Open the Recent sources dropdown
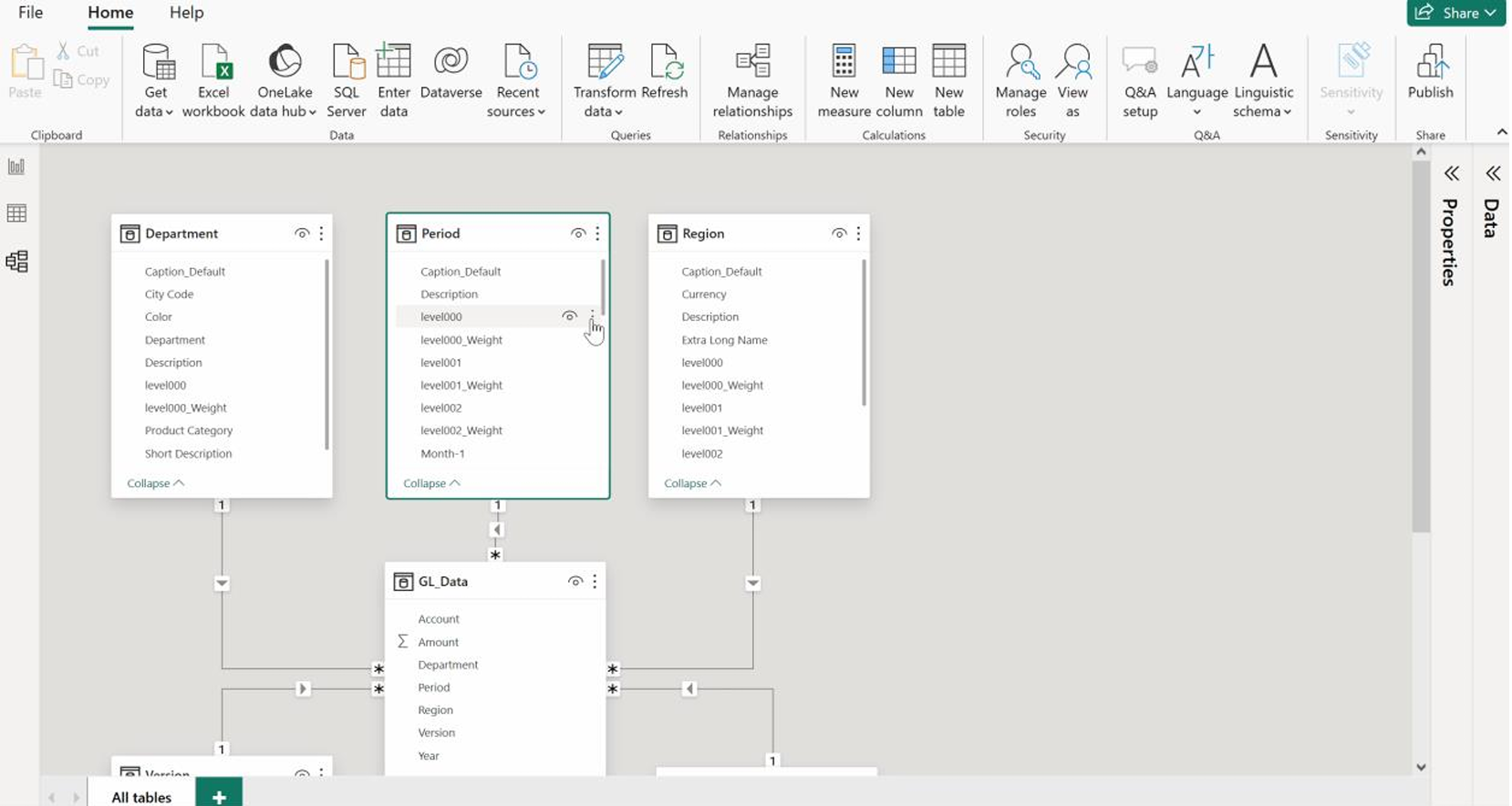 (517, 81)
